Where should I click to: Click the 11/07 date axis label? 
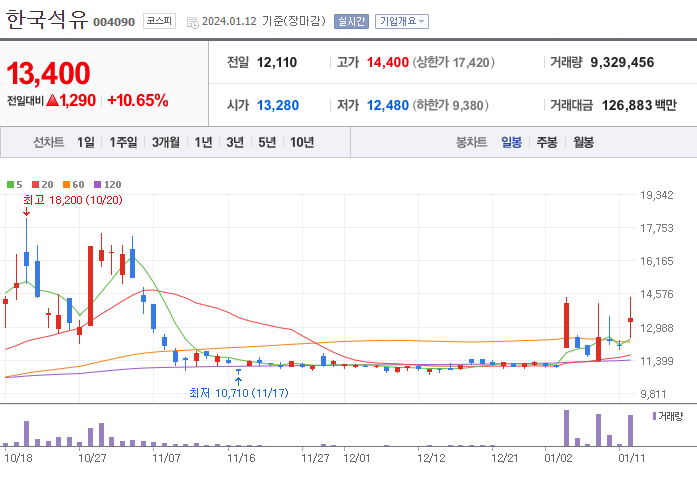click(x=166, y=458)
